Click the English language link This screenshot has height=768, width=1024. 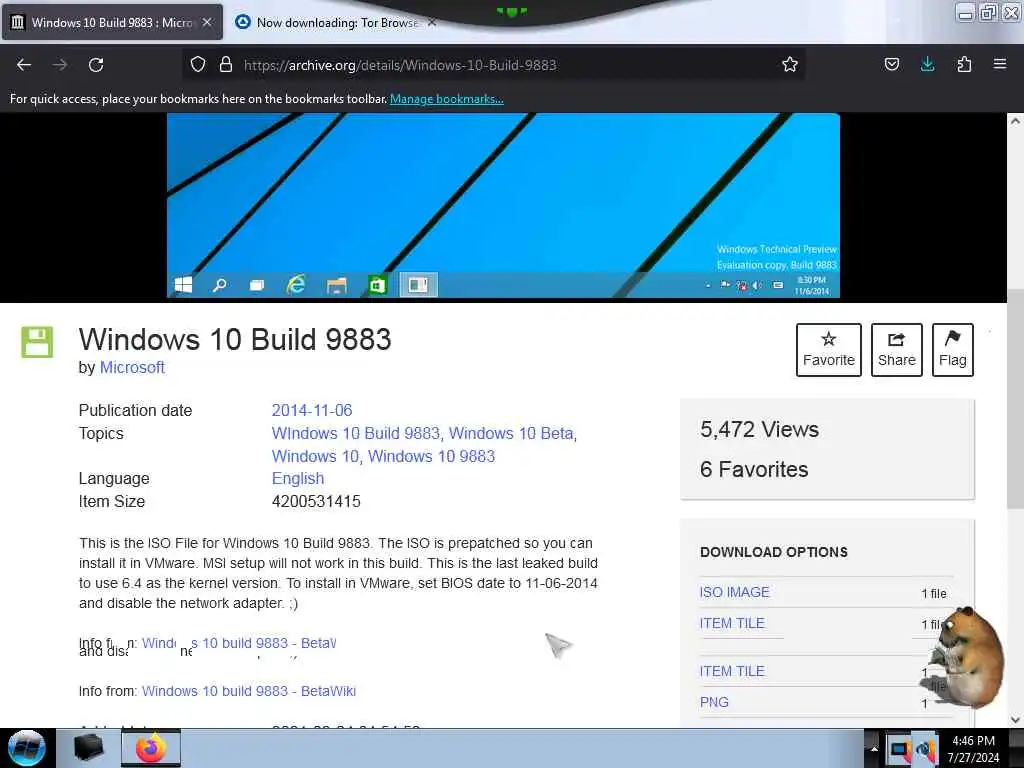298,479
